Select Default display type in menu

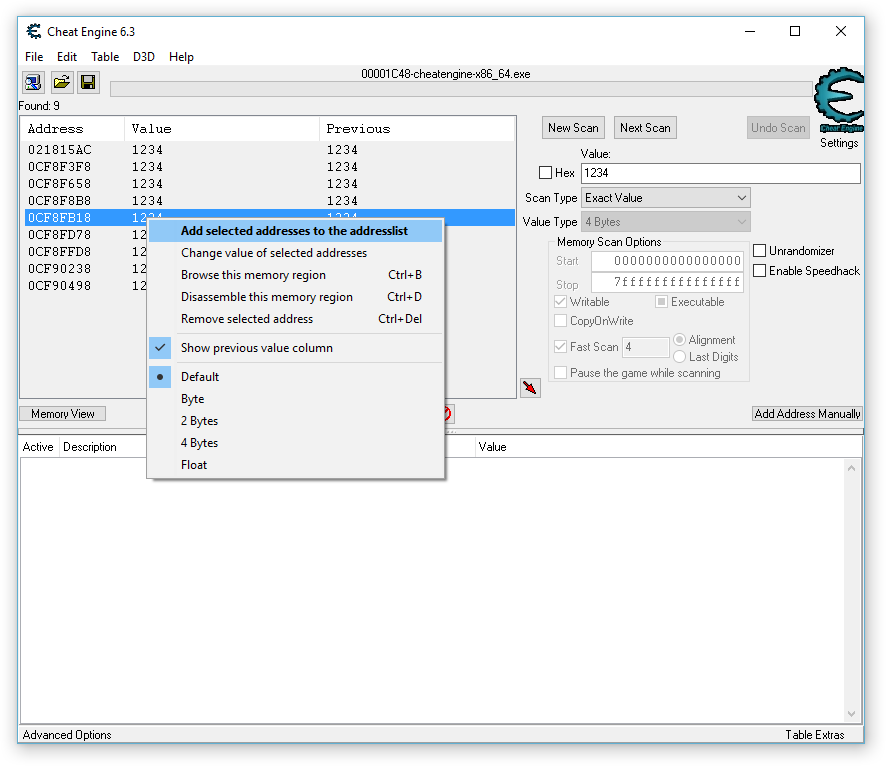pyautogui.click(x=295, y=376)
